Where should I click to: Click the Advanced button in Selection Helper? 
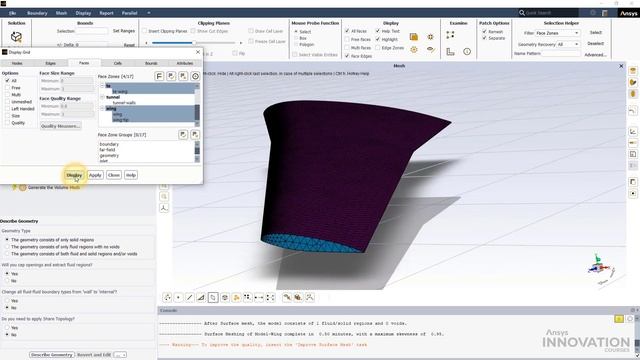pyautogui.click(x=595, y=54)
